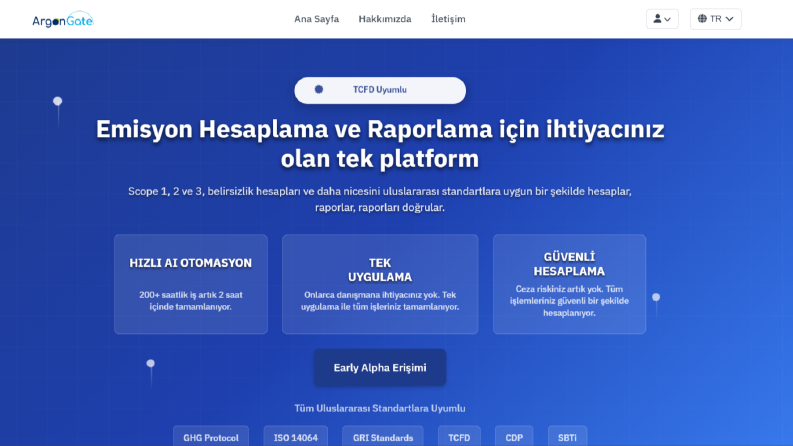Click the Early Alpha Erişimi button

(380, 368)
